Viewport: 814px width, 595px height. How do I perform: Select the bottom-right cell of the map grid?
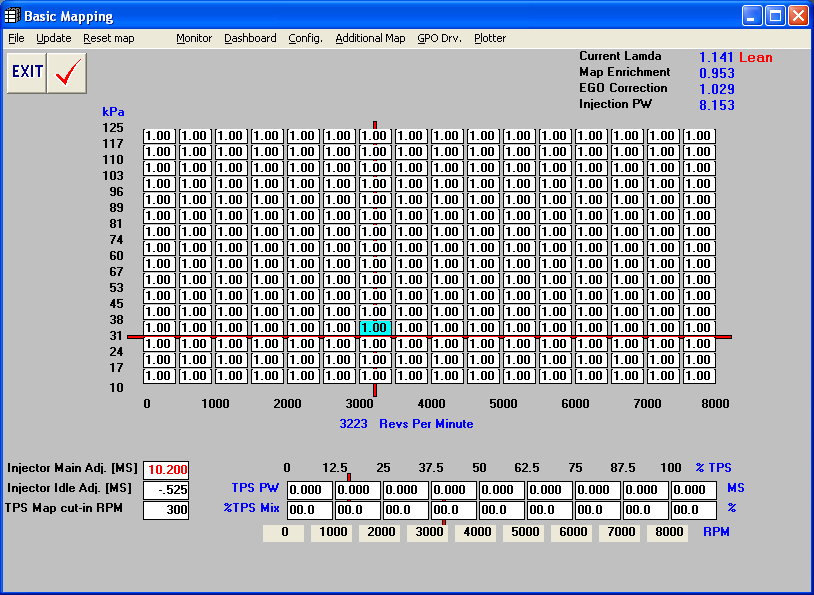699,376
